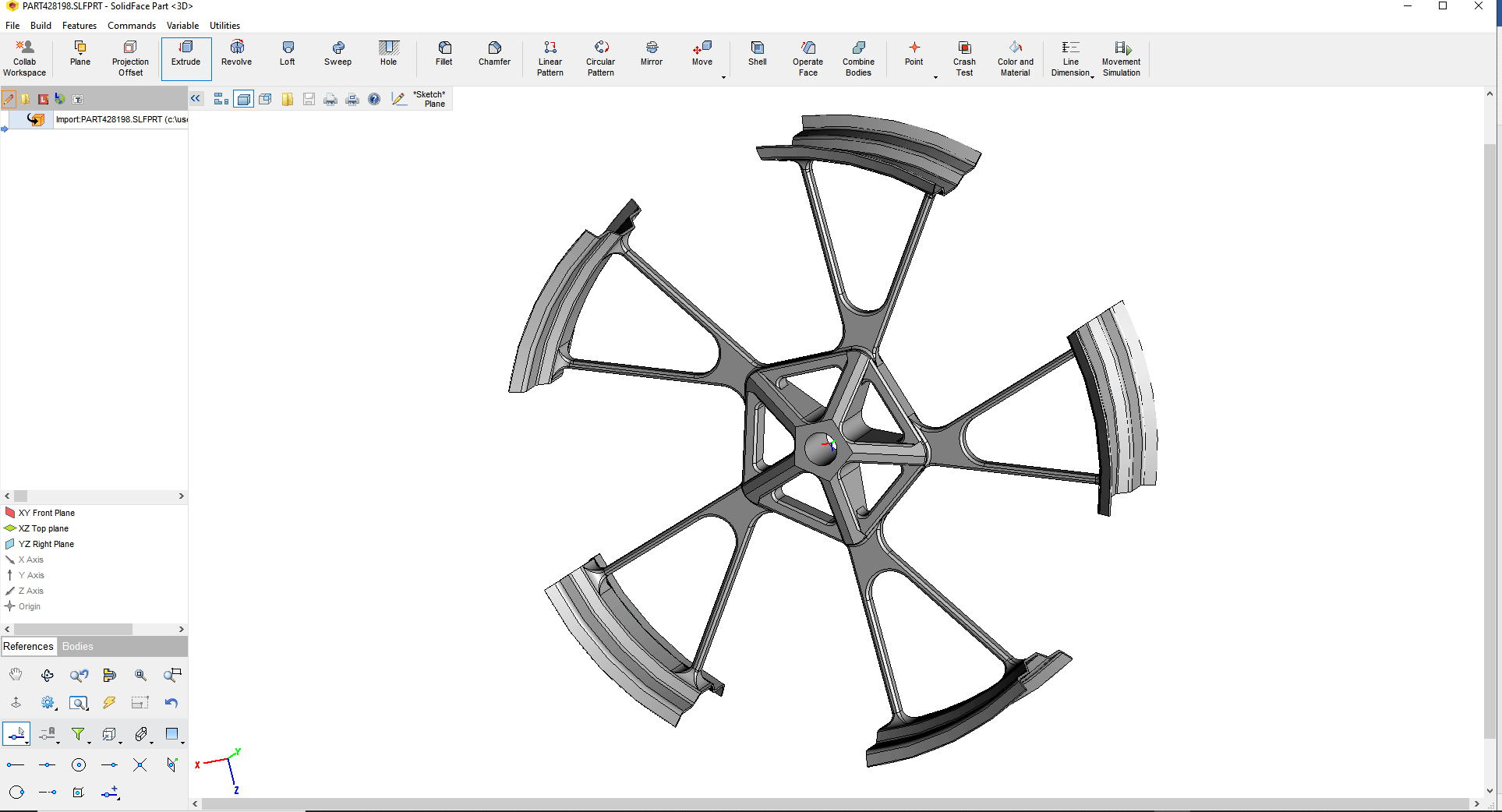Toggle the wireframe display mode button
The image size is (1502, 812).
click(265, 99)
